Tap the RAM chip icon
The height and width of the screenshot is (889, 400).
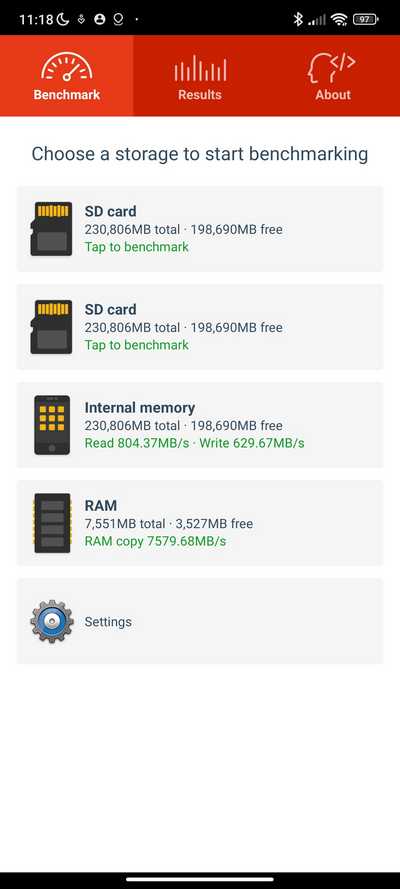click(52, 523)
